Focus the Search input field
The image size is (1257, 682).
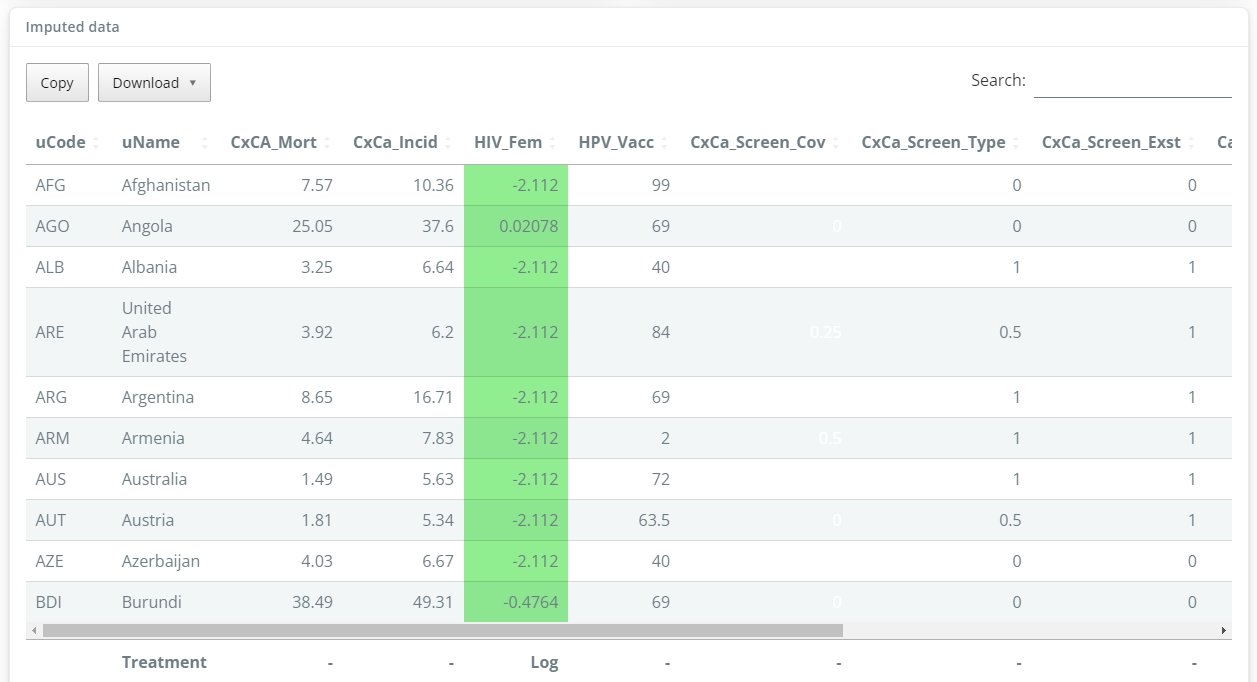click(1132, 81)
